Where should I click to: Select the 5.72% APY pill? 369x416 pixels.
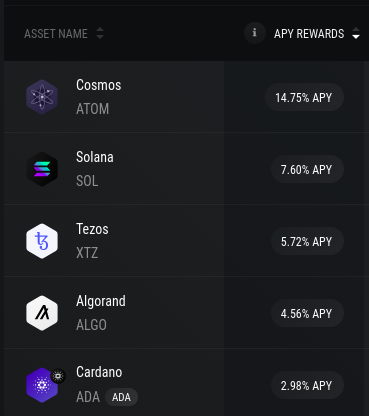pyautogui.click(x=307, y=241)
